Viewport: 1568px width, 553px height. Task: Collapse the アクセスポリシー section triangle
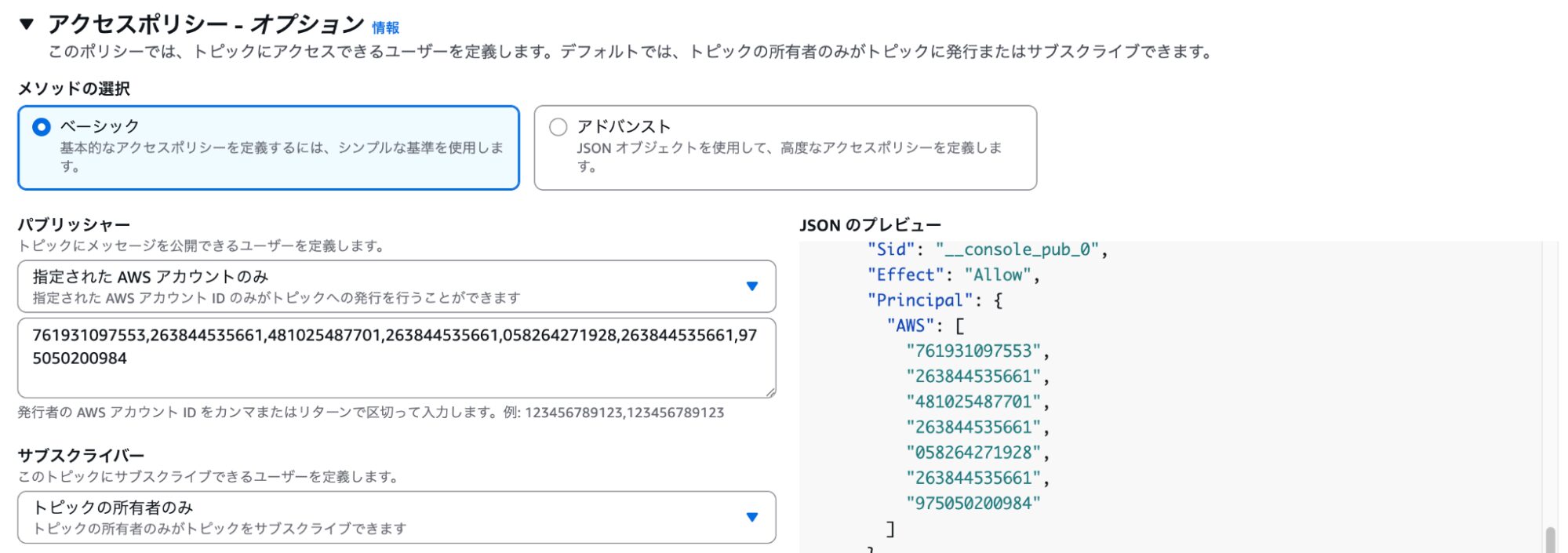[27, 24]
